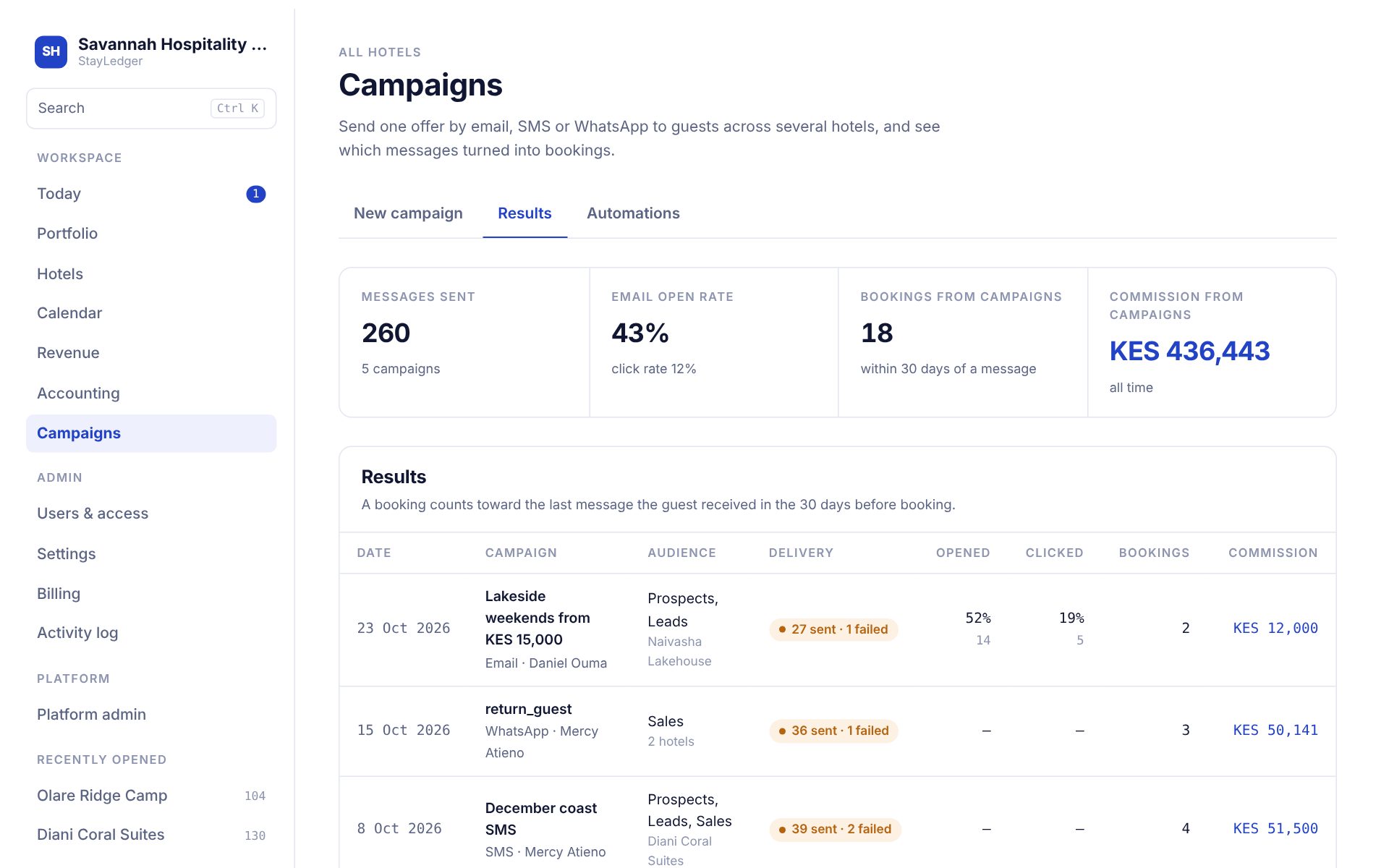This screenshot has width=1389, height=868.
Task: Open Accounting from the sidebar
Action: pyautogui.click(x=151, y=393)
